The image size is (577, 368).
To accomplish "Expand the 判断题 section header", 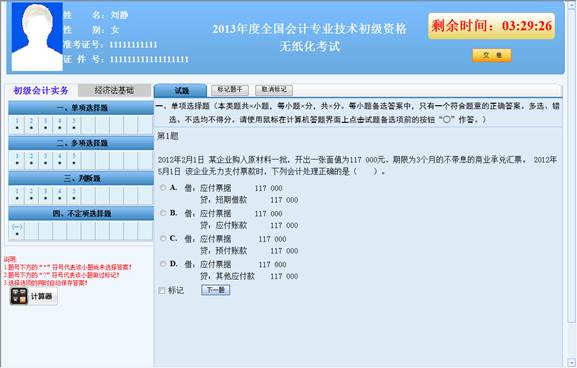I will (81, 178).
